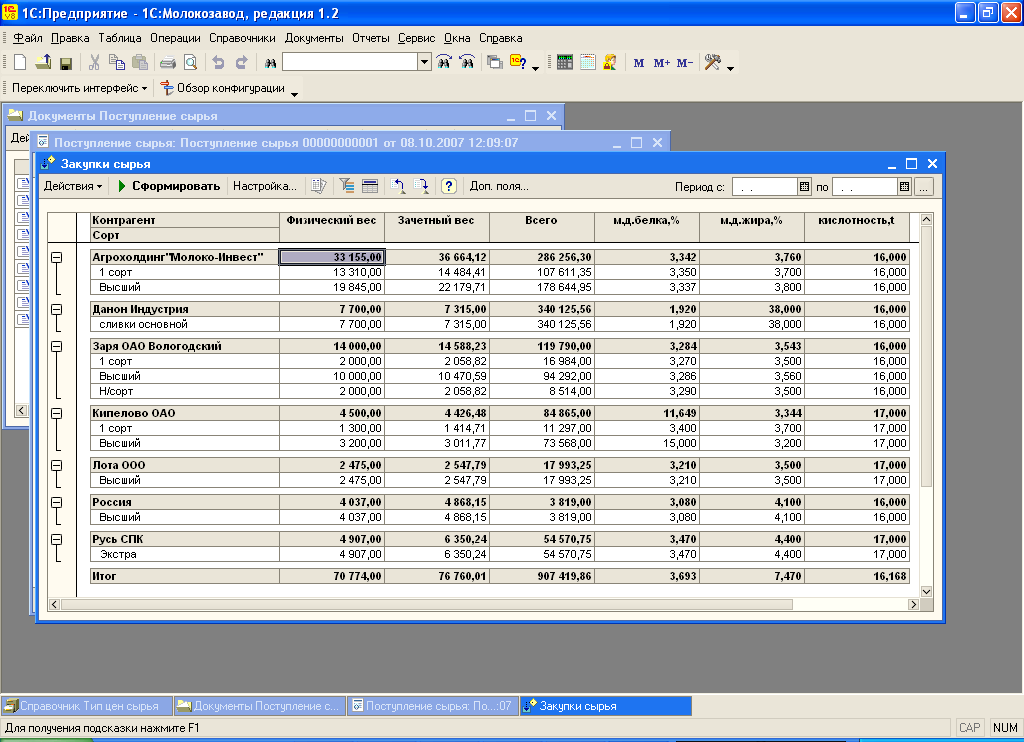Screen dimensions: 1024x742
Task: Click the Find binoculars icon left of search box
Action: click(270, 63)
